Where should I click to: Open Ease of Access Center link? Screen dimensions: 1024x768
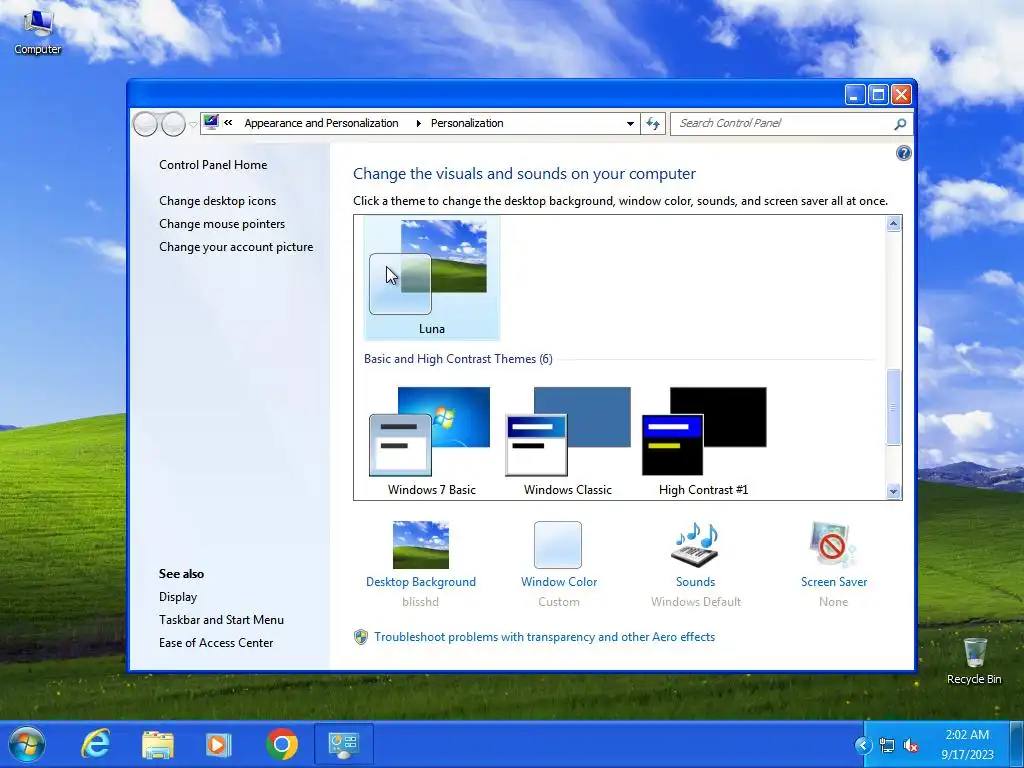[x=216, y=643]
